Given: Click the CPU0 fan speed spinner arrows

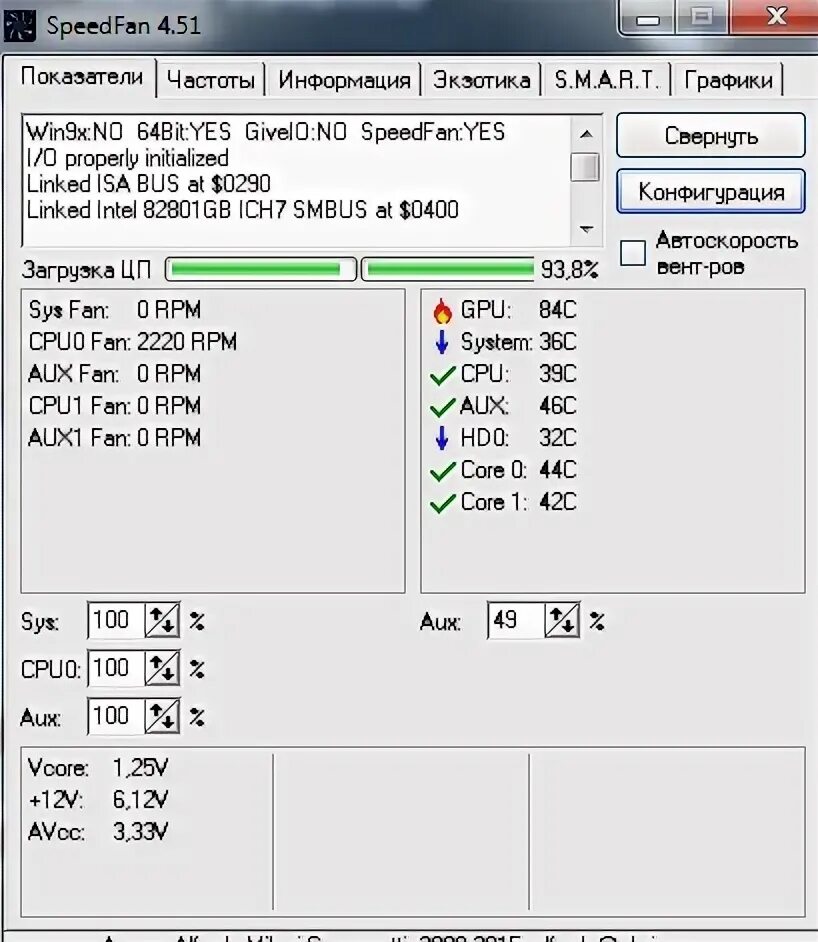Looking at the screenshot, I should (162, 668).
